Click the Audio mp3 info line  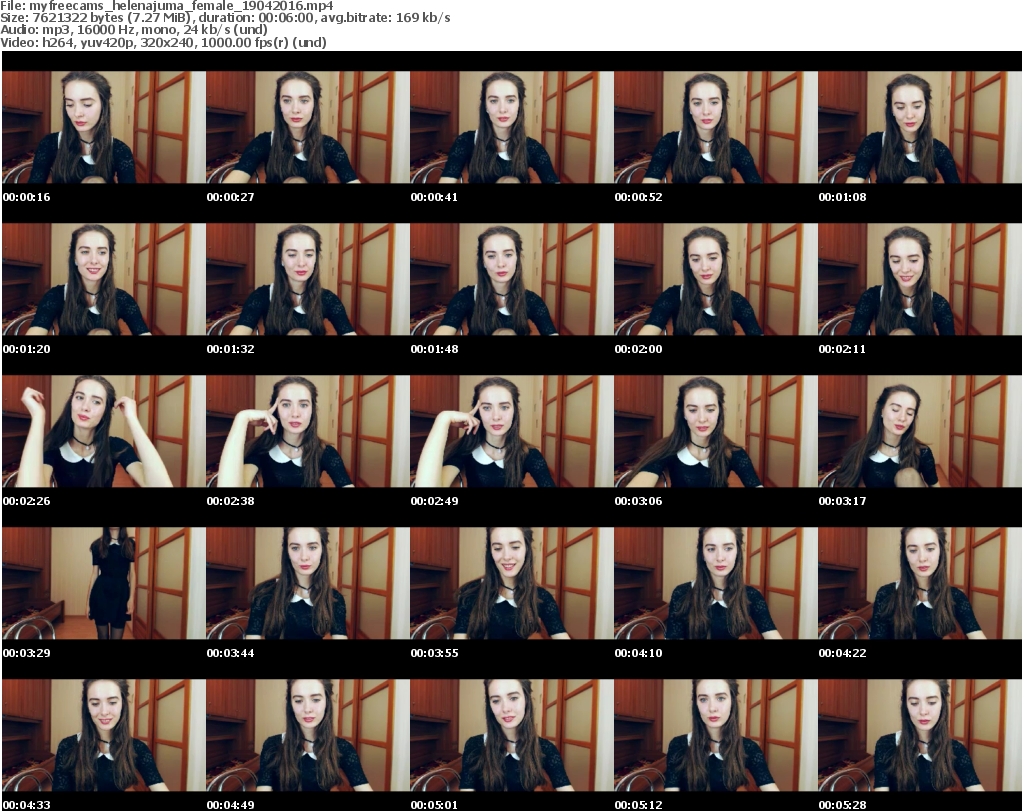pos(134,30)
